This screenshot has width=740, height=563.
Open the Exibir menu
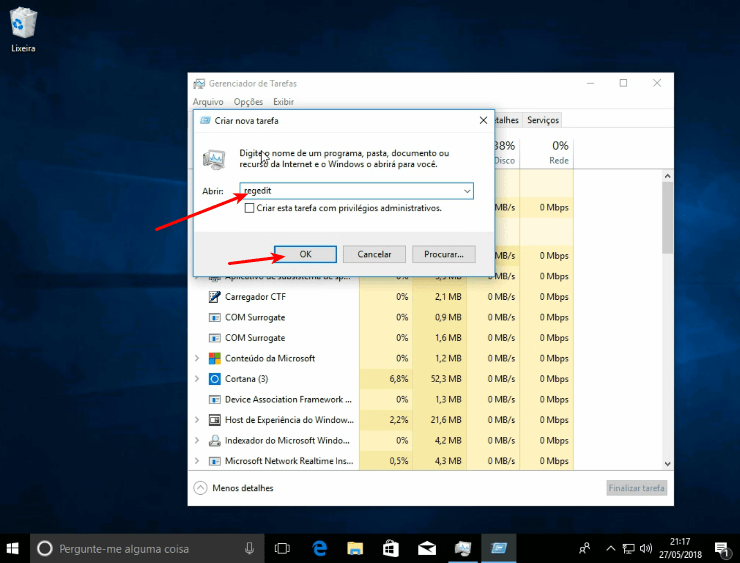[283, 102]
